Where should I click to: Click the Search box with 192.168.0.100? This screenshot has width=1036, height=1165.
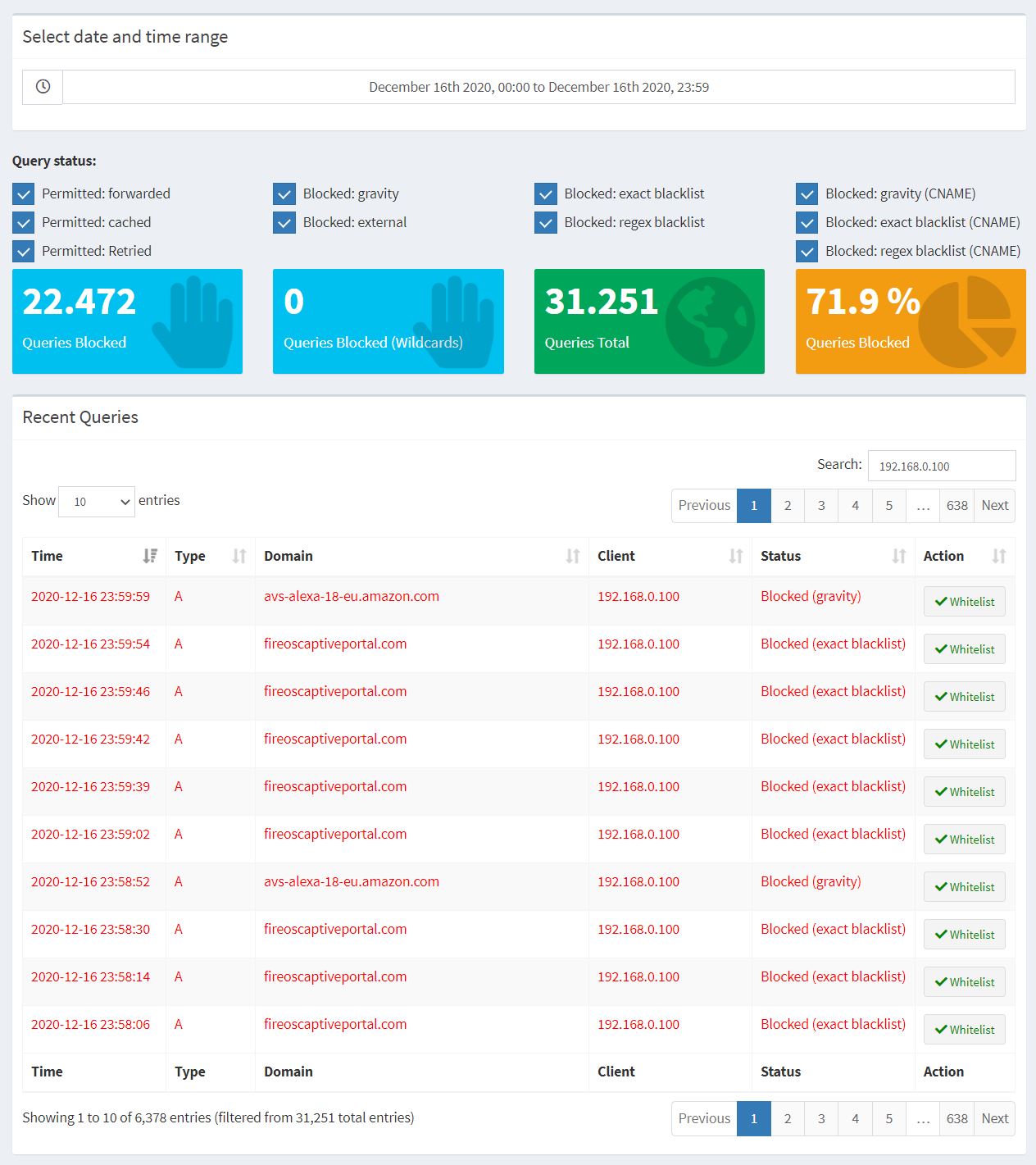coord(942,466)
